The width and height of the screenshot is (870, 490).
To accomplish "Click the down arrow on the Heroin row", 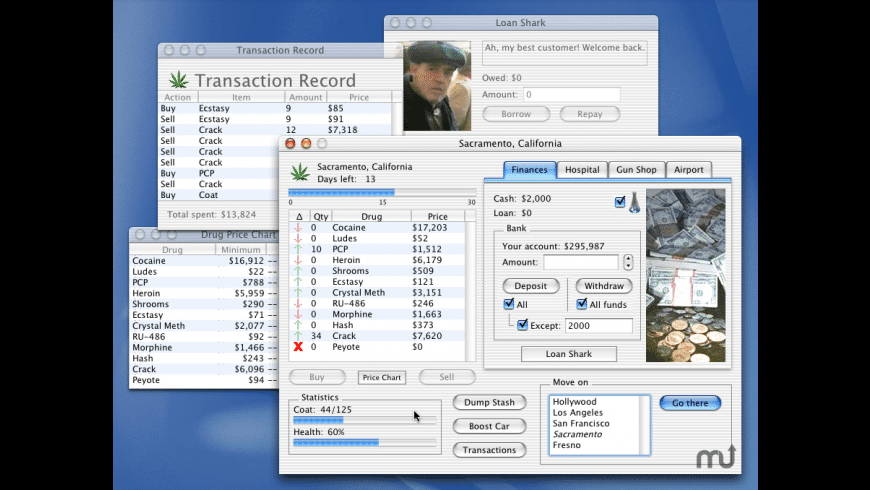I will pyautogui.click(x=298, y=260).
